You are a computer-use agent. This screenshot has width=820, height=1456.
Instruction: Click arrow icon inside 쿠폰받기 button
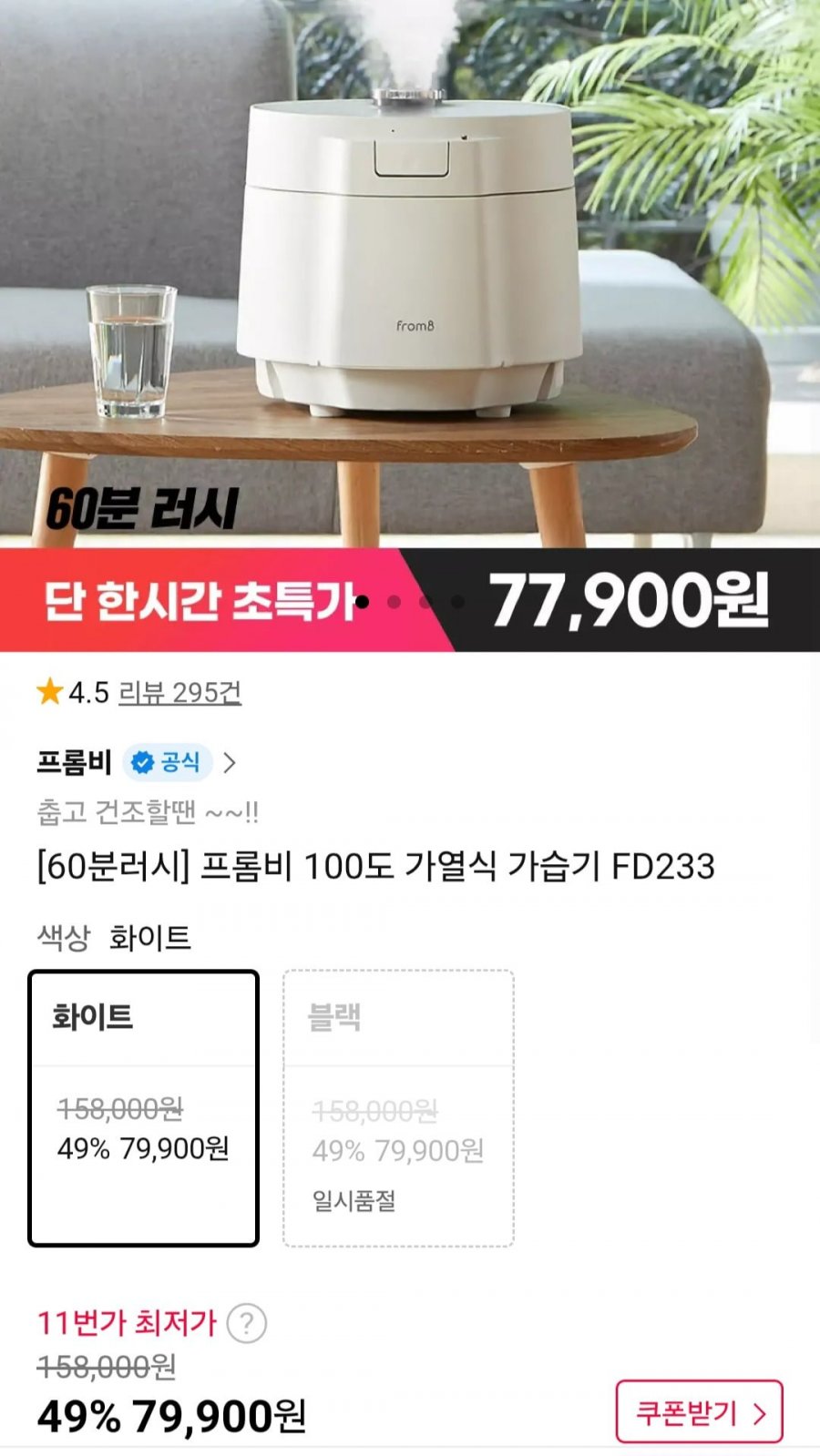pyautogui.click(x=760, y=1413)
